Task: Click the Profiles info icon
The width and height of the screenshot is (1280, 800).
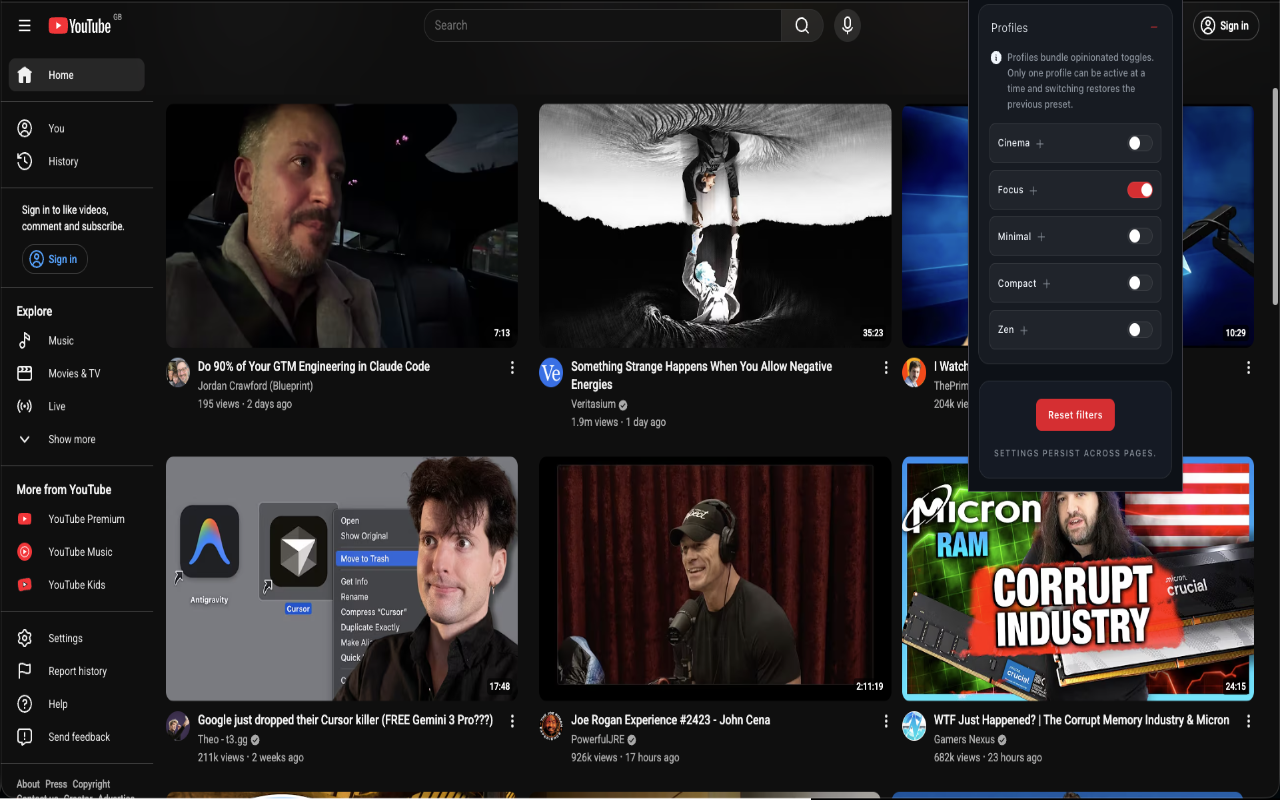Action: click(x=996, y=58)
